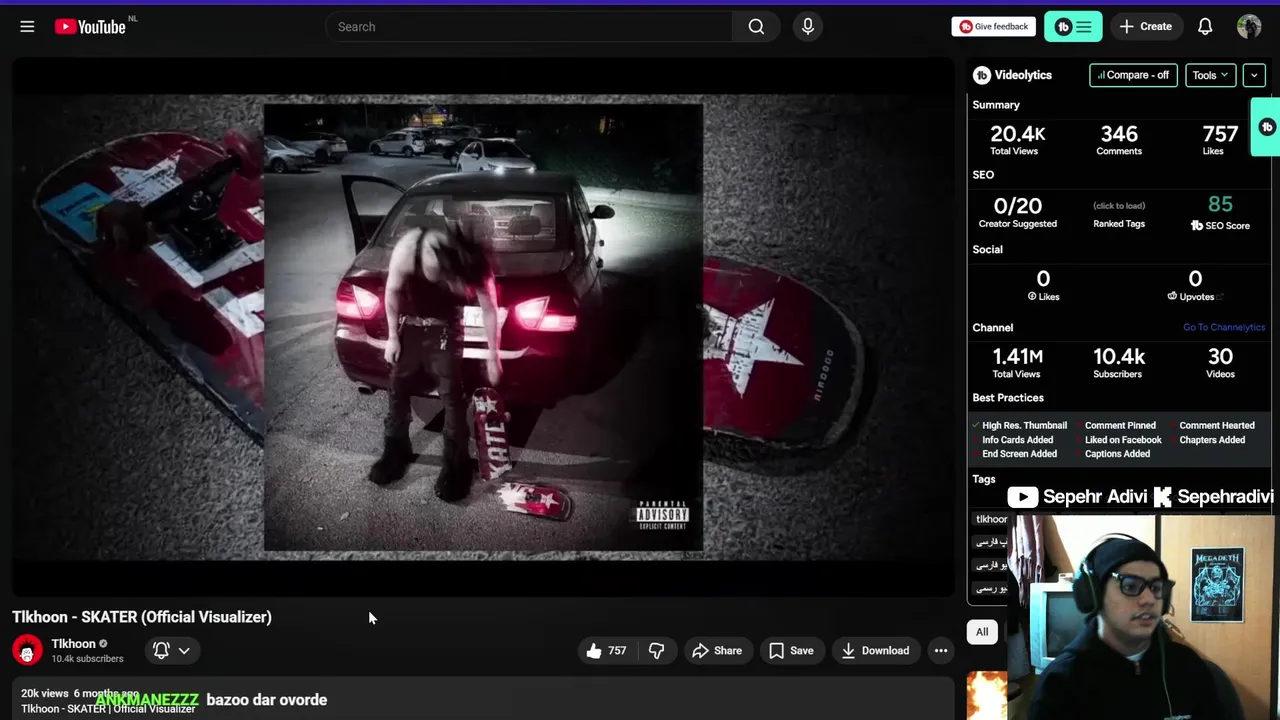This screenshot has height=720, width=1280.
Task: Click the Share button
Action: pyautogui.click(x=717, y=651)
